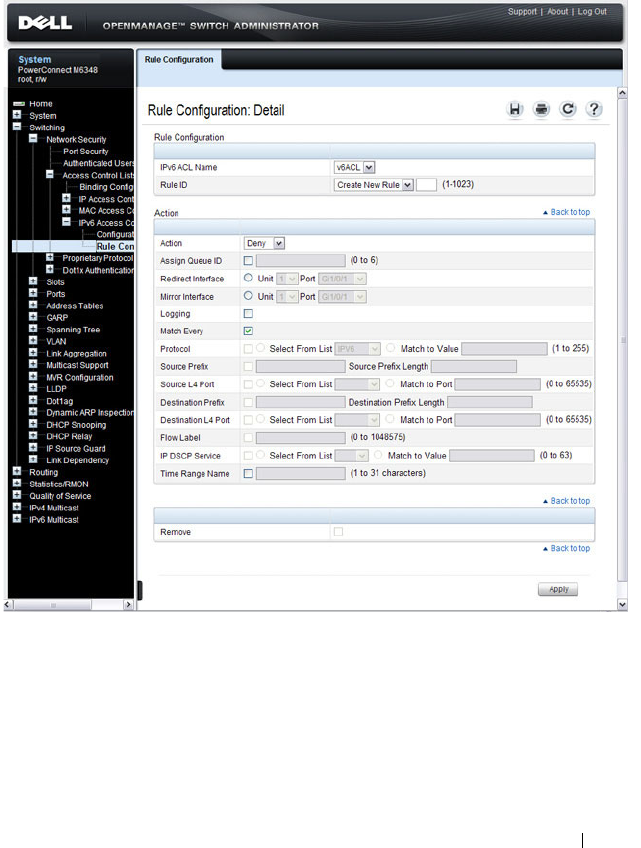Expand the IP Source Guard node
The image size is (641, 848).
pyautogui.click(x=34, y=448)
